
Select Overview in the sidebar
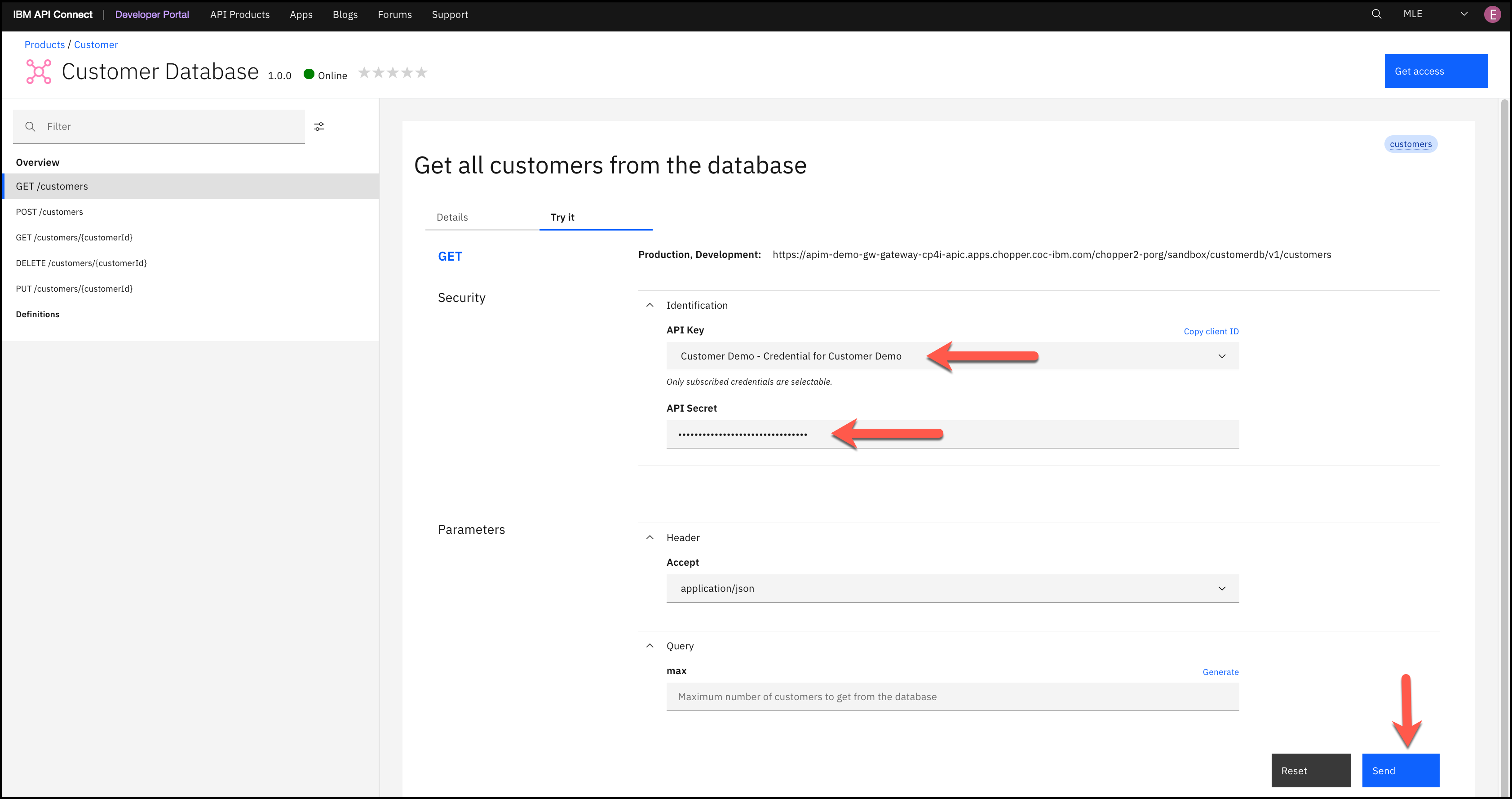(x=38, y=163)
